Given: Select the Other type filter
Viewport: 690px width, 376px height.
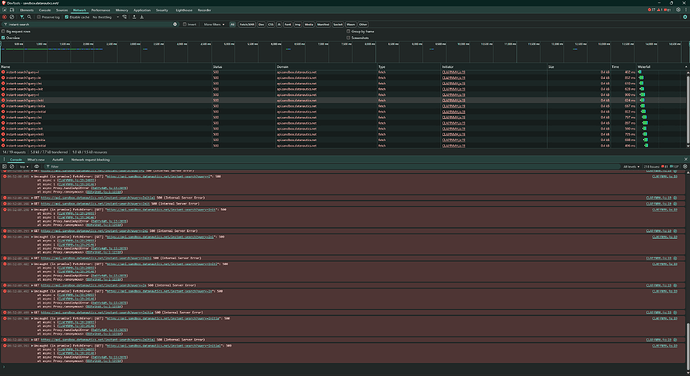Looking at the screenshot, I should click(x=363, y=24).
